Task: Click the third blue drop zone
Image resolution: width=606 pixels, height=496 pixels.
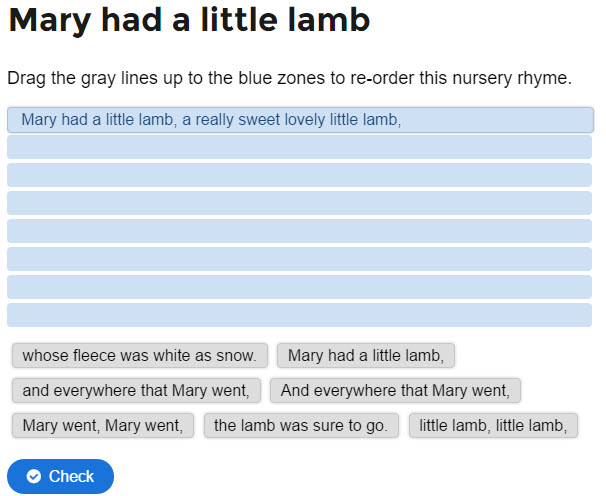Action: point(300,175)
